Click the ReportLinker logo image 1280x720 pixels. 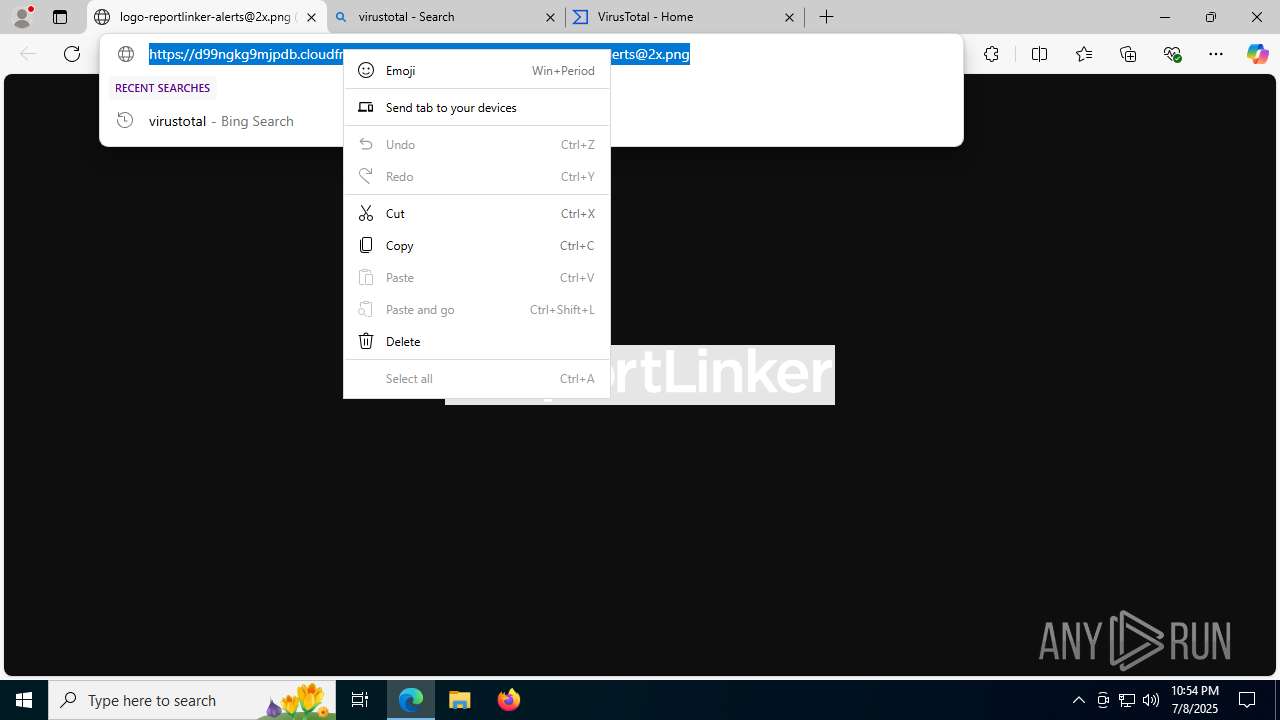722,374
